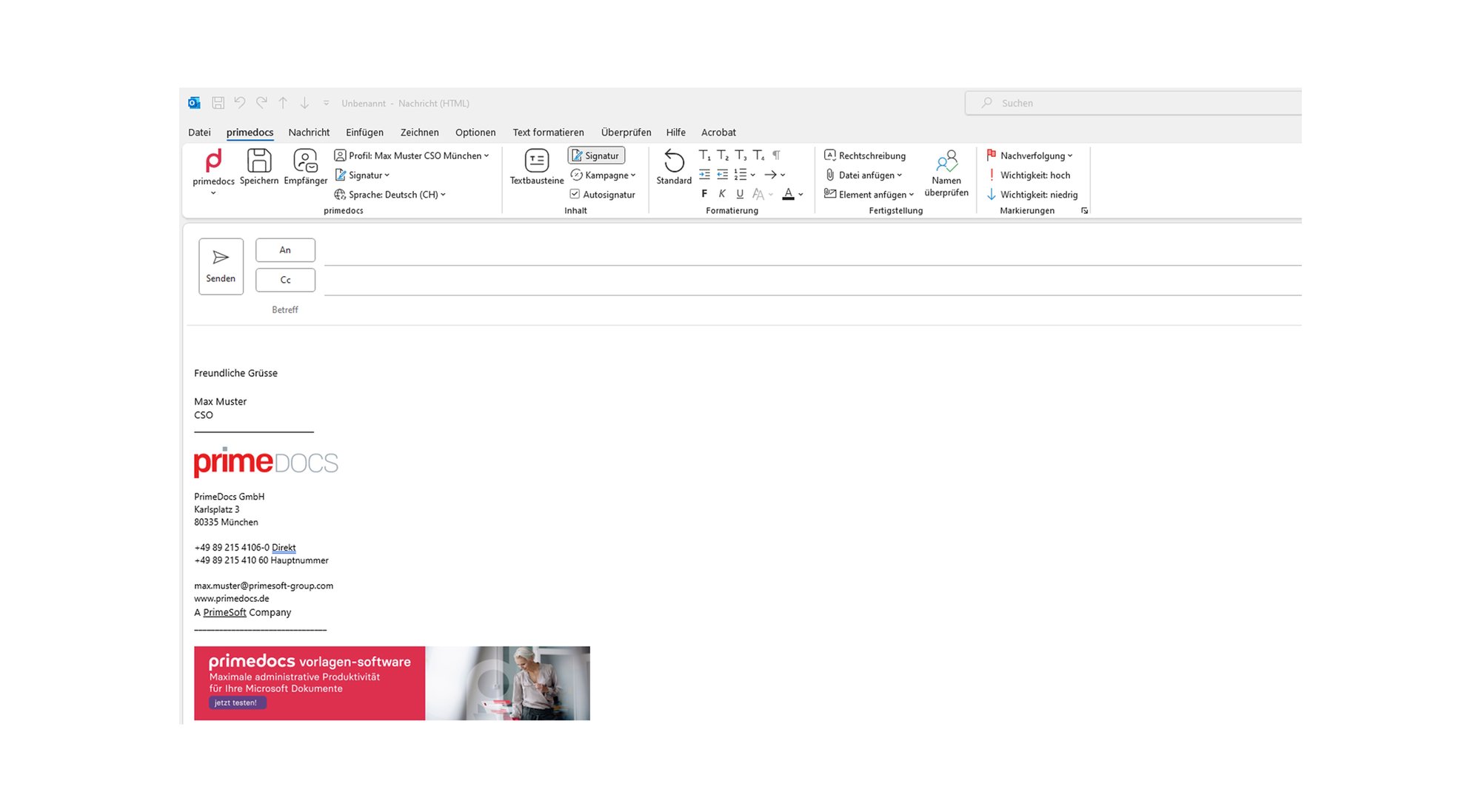Click the Rechtschreibung spell-check icon

point(832,155)
